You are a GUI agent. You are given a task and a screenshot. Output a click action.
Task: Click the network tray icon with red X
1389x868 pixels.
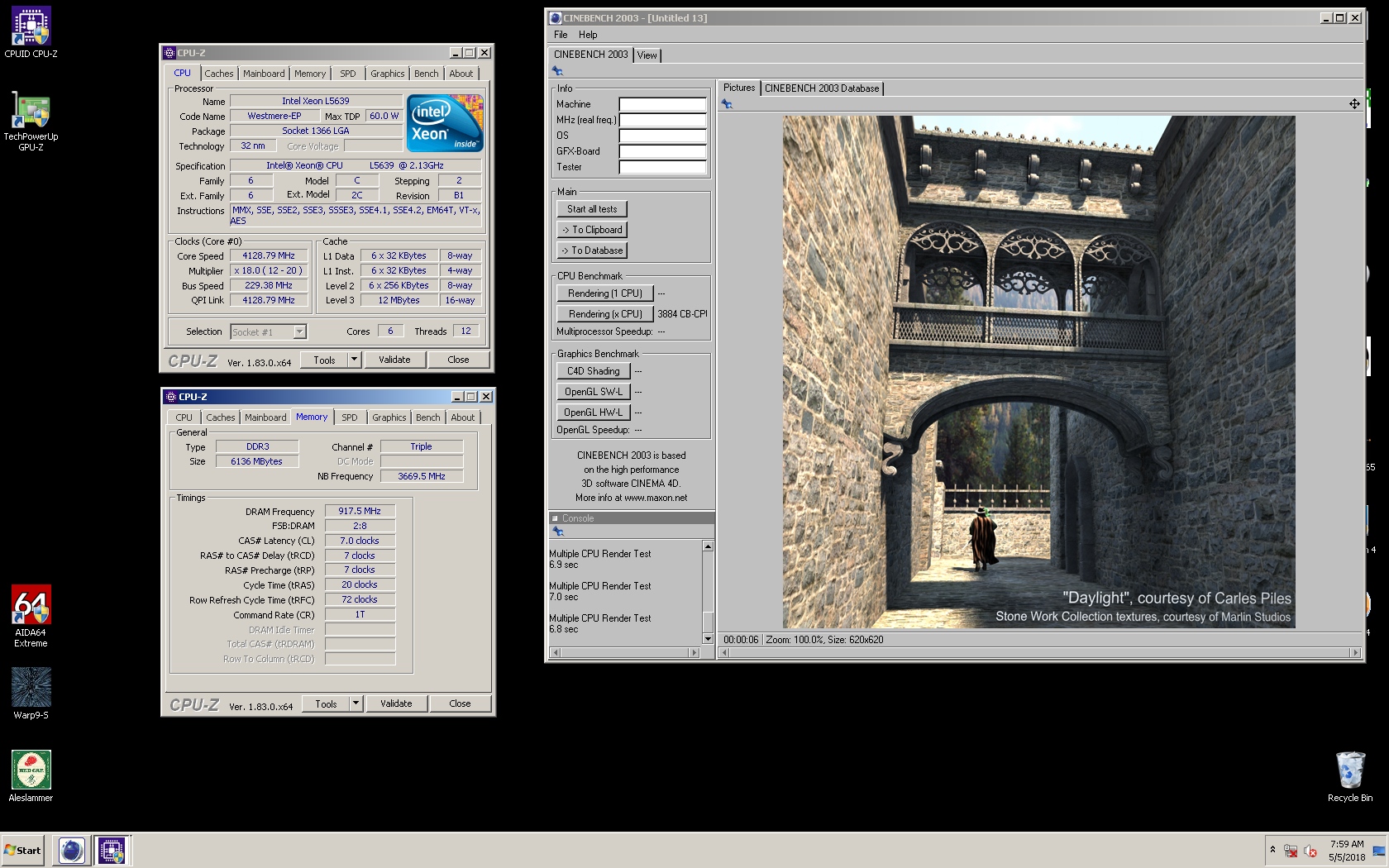click(1291, 851)
